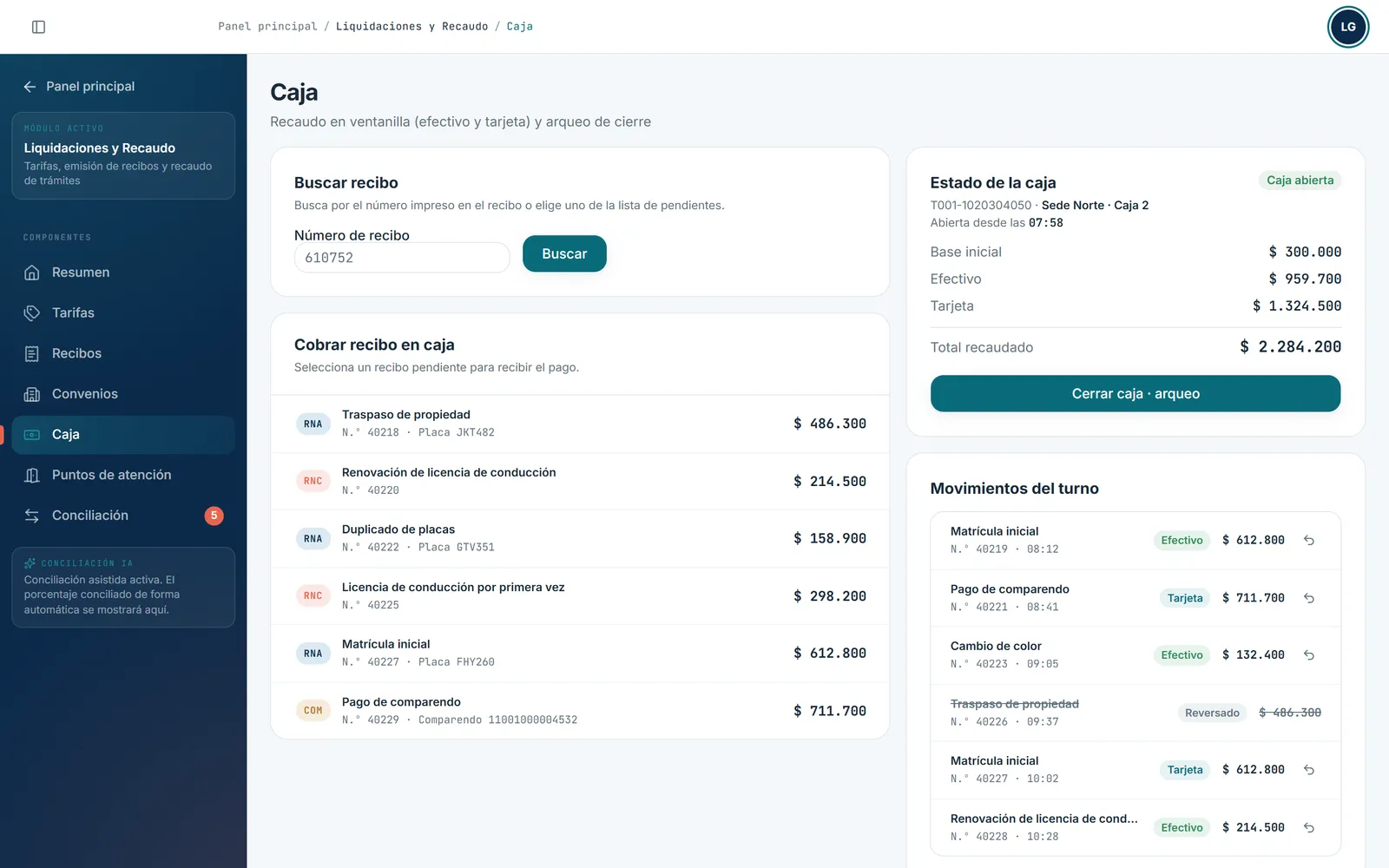Click the Convenios building icon
Screen dimensions: 1389x868
pos(32,394)
